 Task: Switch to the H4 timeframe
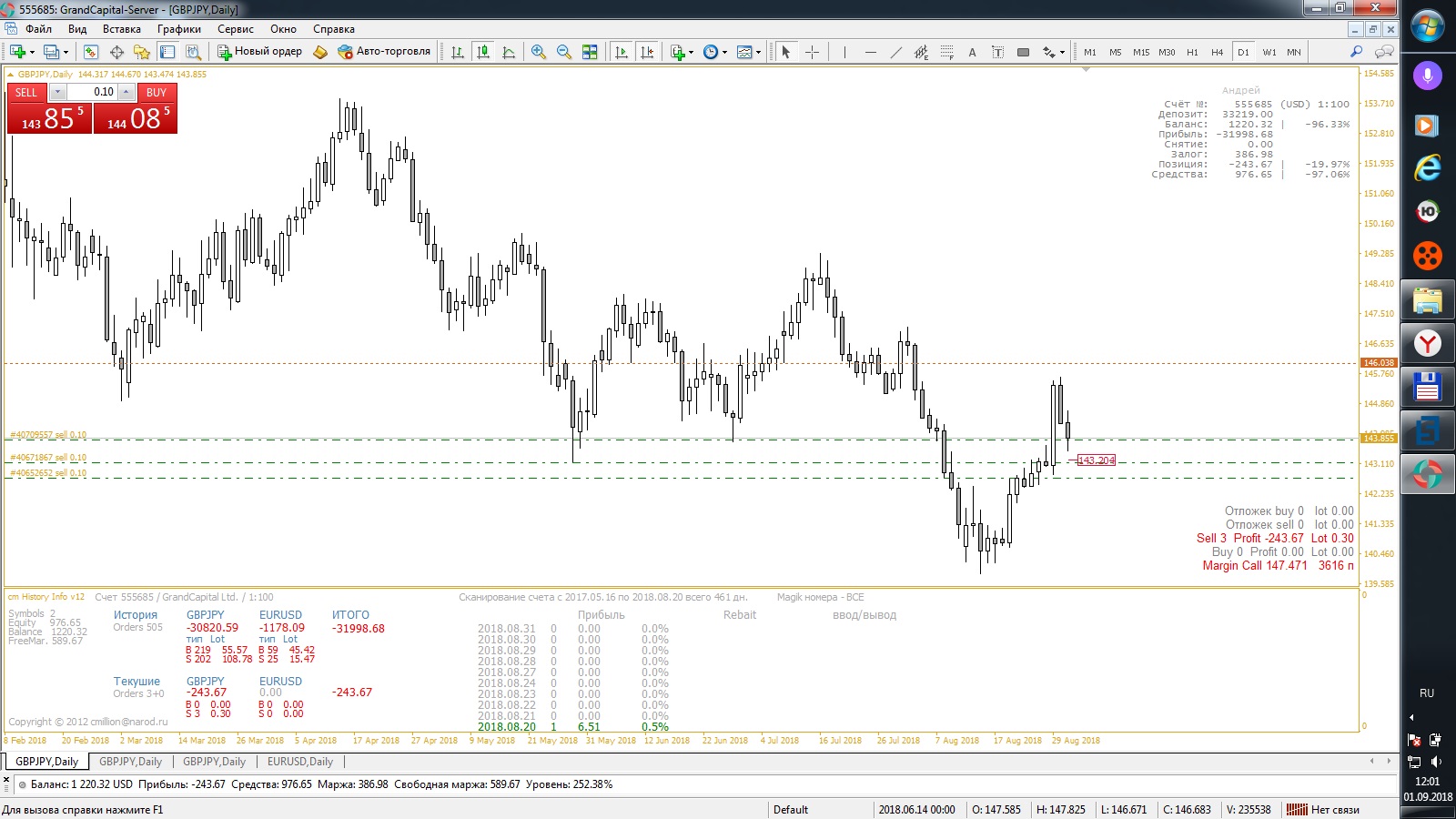click(1218, 52)
